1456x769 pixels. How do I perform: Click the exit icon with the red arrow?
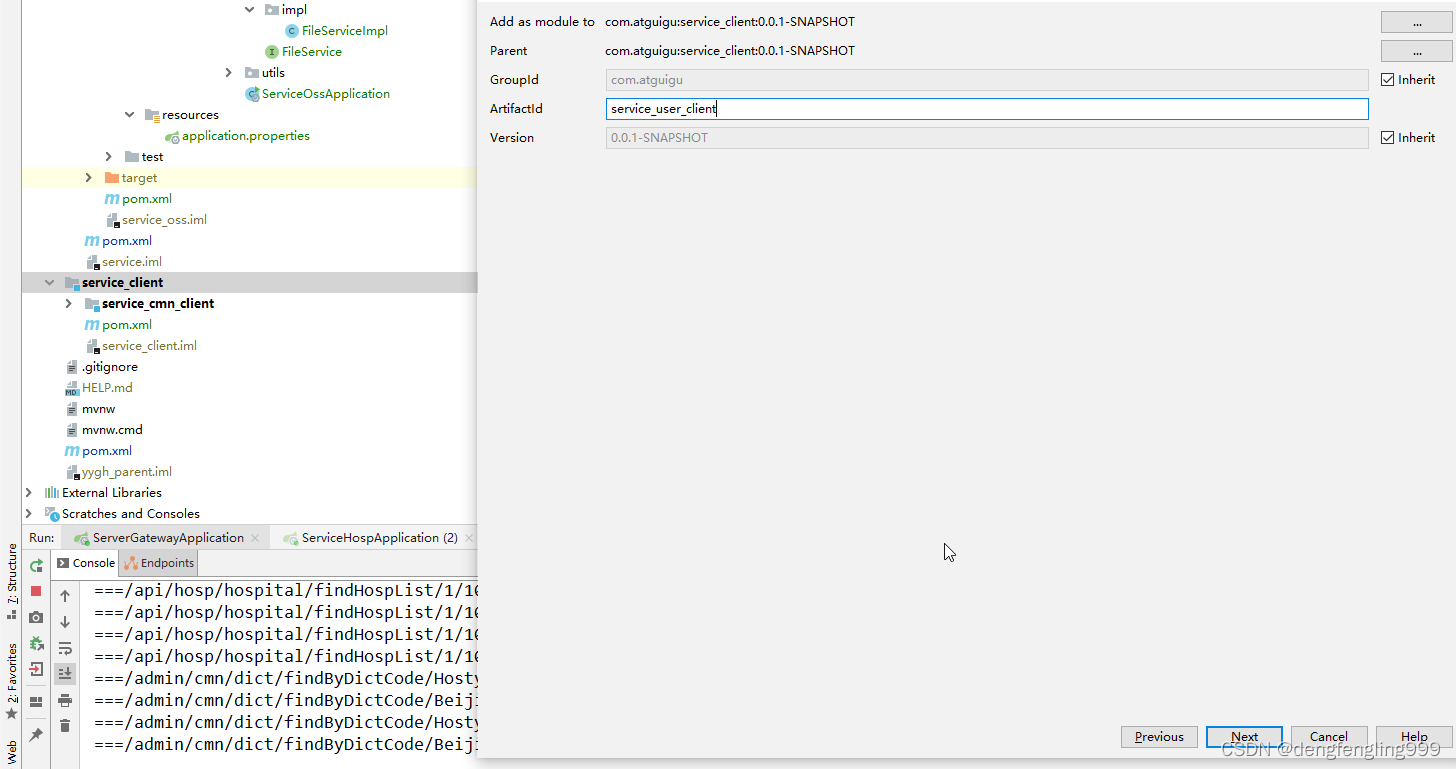click(36, 669)
